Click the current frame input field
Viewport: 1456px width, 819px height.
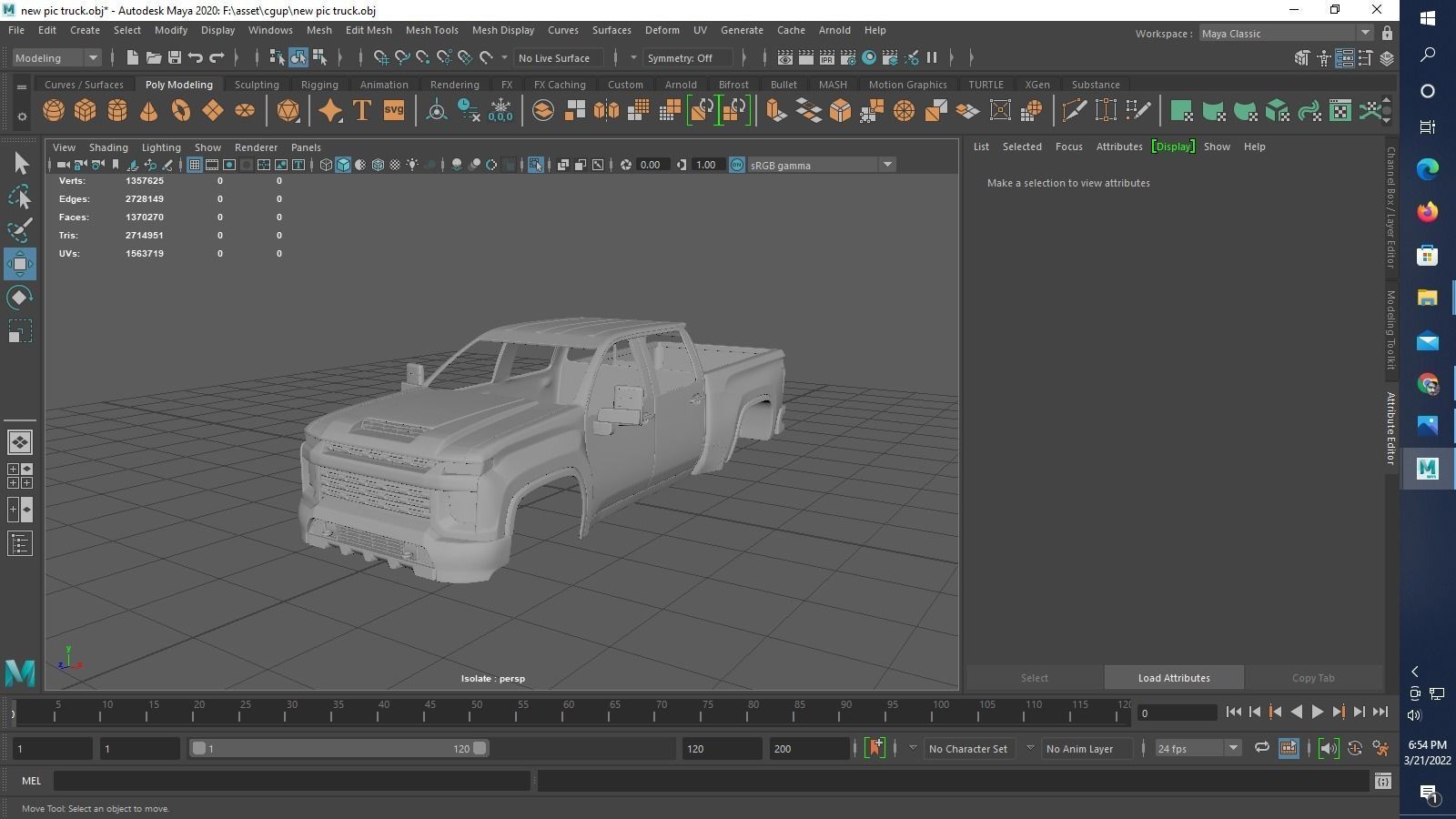[1178, 713]
